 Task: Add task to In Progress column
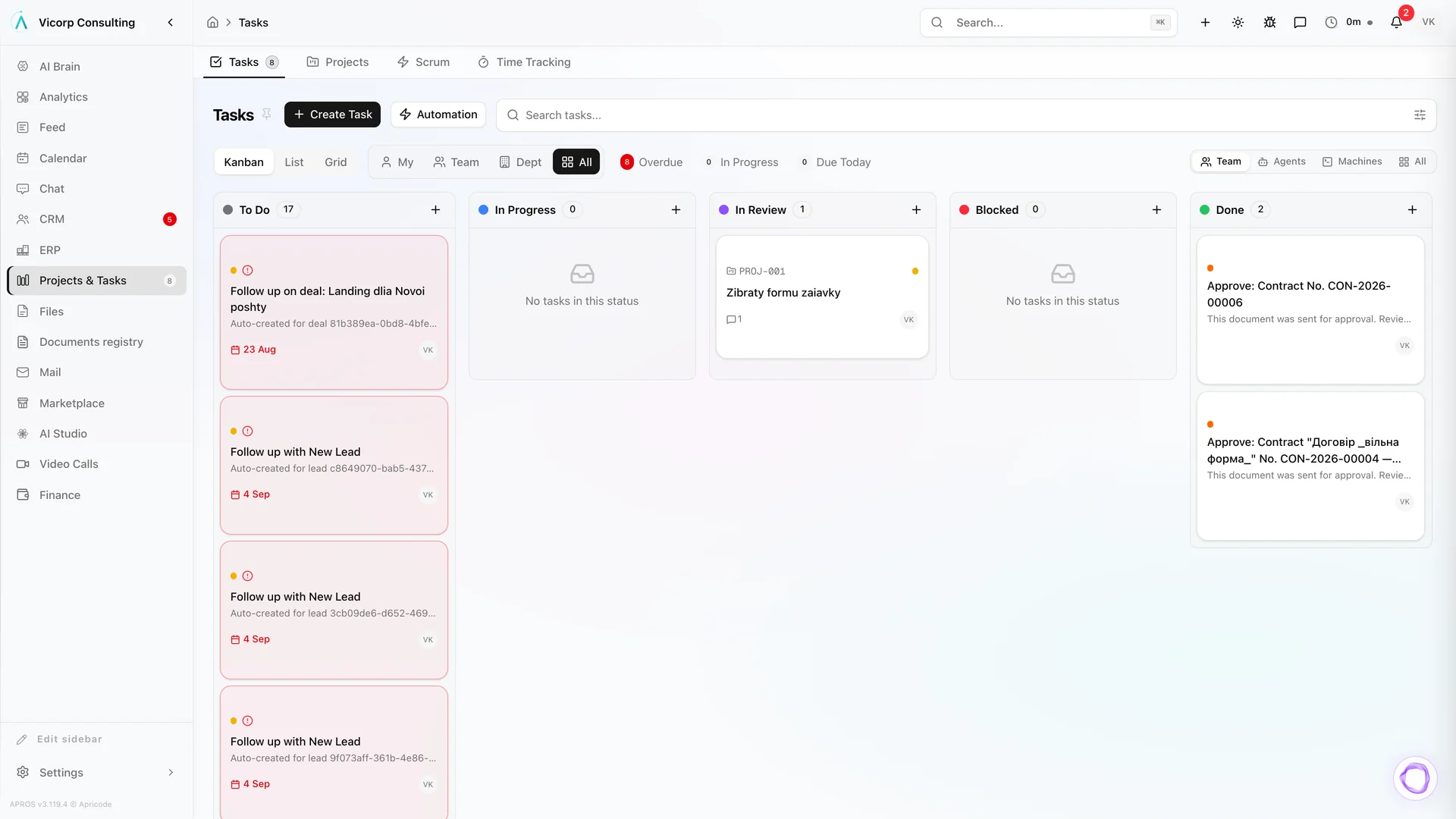click(x=676, y=210)
